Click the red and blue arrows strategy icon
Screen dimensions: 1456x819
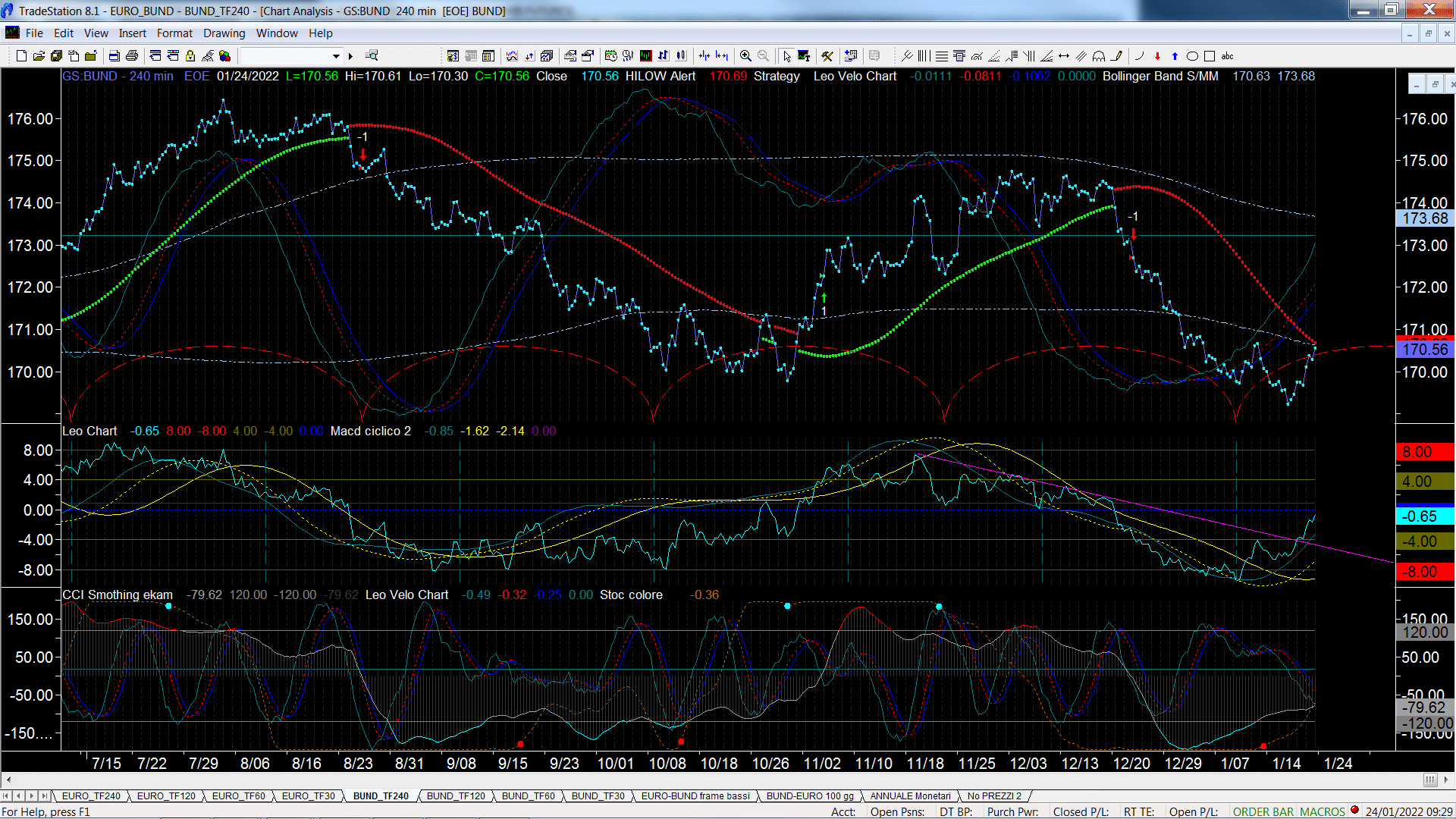tap(529, 56)
